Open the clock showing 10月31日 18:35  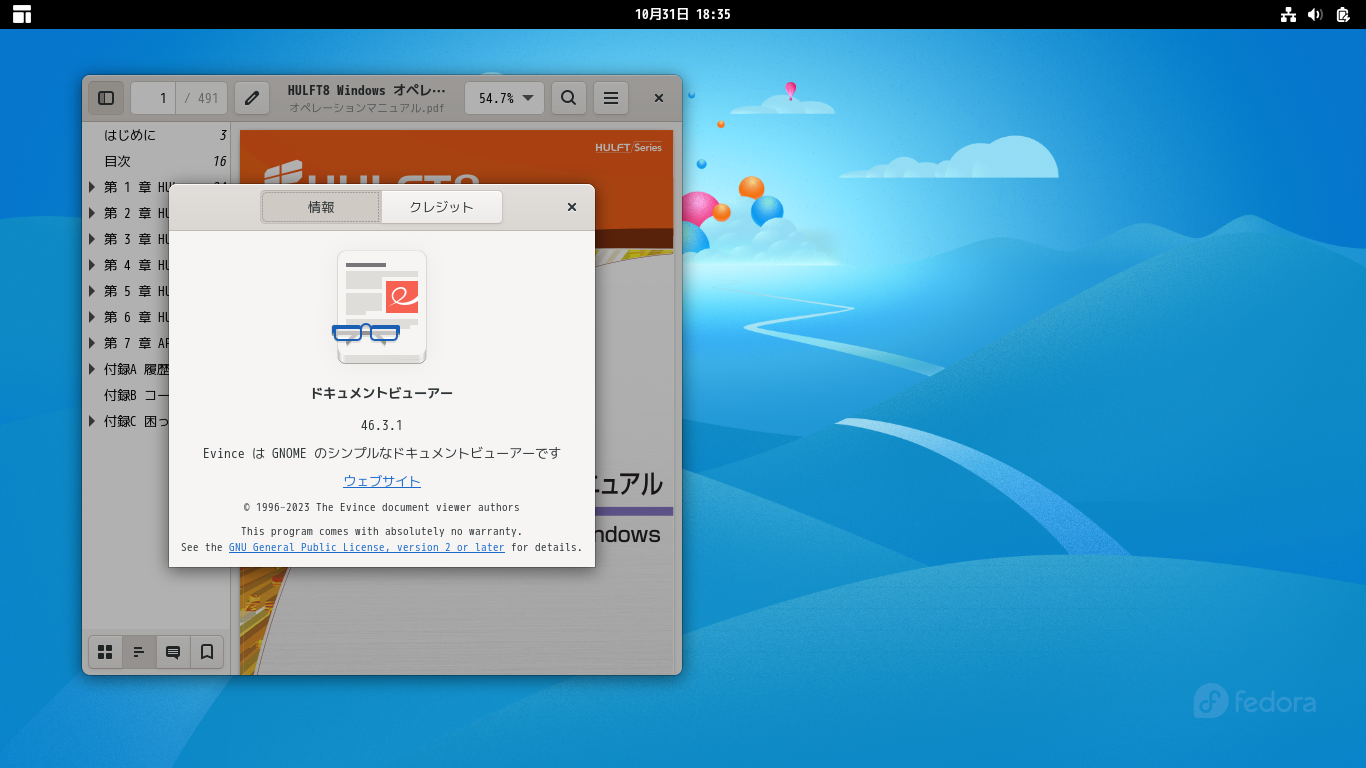tap(683, 14)
